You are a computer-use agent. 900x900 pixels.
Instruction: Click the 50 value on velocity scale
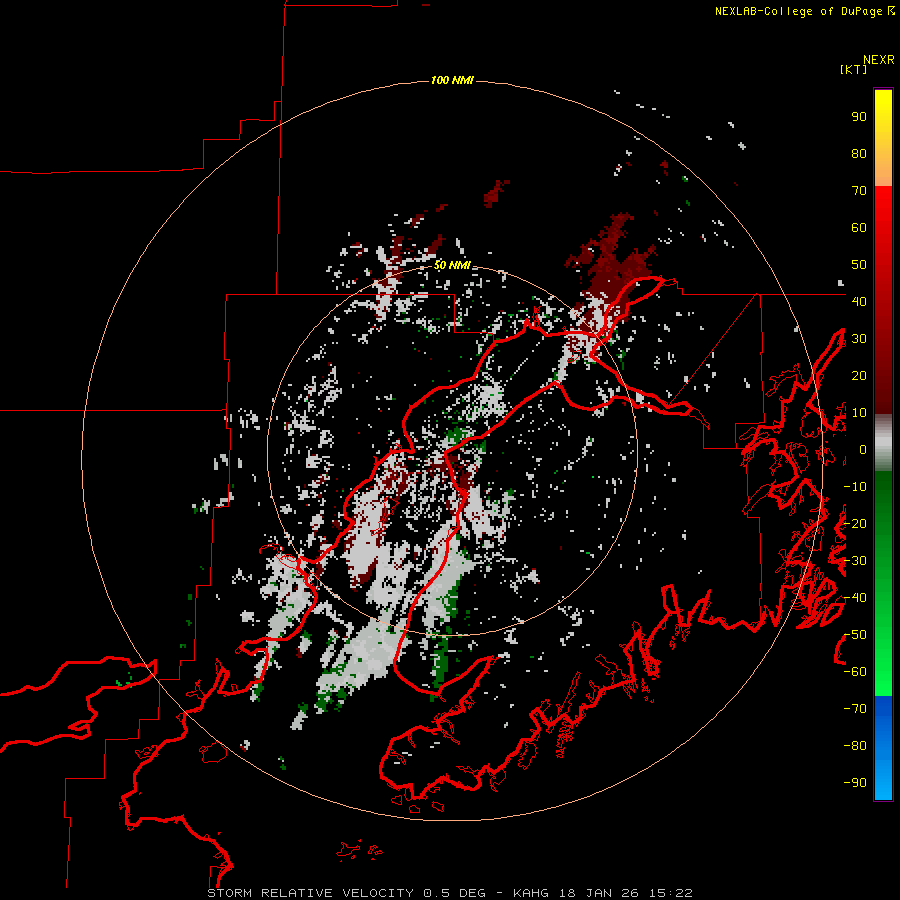[x=859, y=265]
